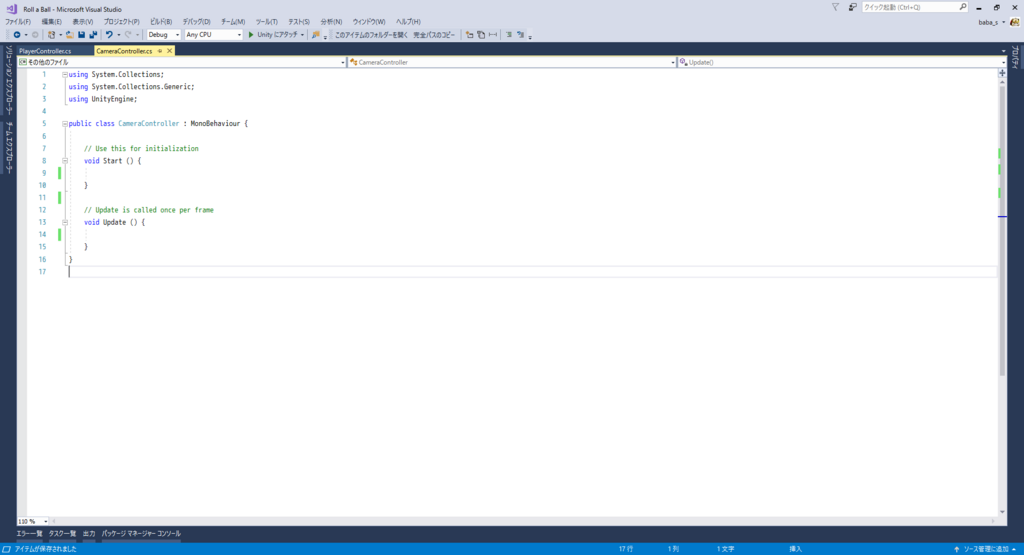Click the Save All toolbar icon
The height and width of the screenshot is (555, 1024).
point(93,35)
